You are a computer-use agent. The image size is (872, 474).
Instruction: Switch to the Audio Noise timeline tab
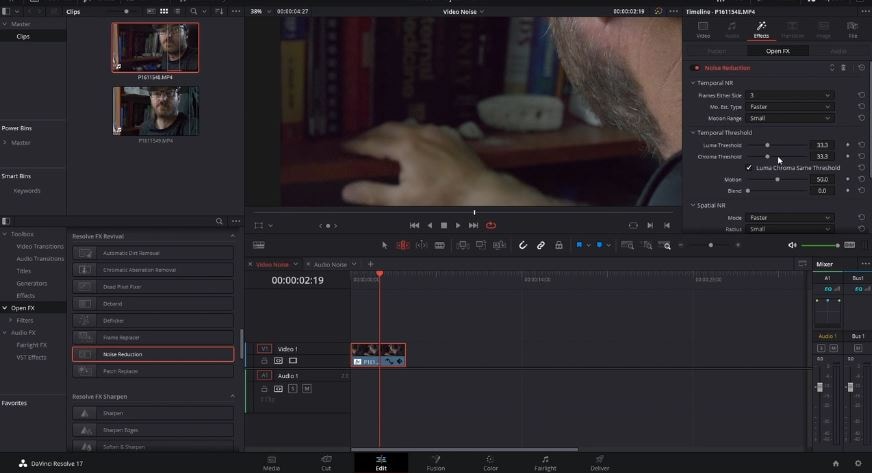(x=330, y=264)
